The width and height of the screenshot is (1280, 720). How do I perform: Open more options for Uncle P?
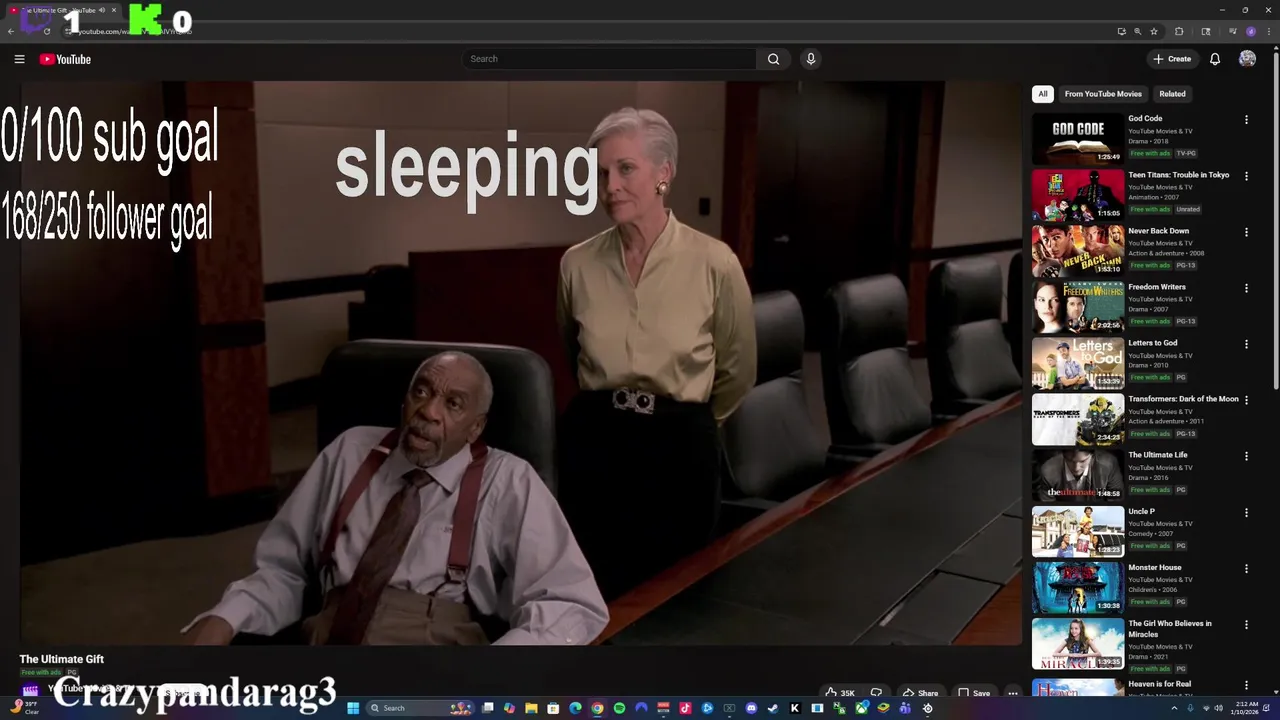click(1246, 512)
